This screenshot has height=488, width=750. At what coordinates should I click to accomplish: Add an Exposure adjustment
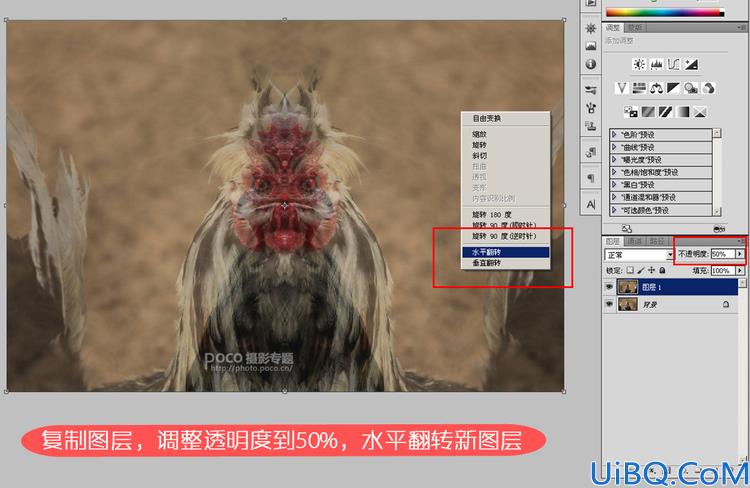691,64
